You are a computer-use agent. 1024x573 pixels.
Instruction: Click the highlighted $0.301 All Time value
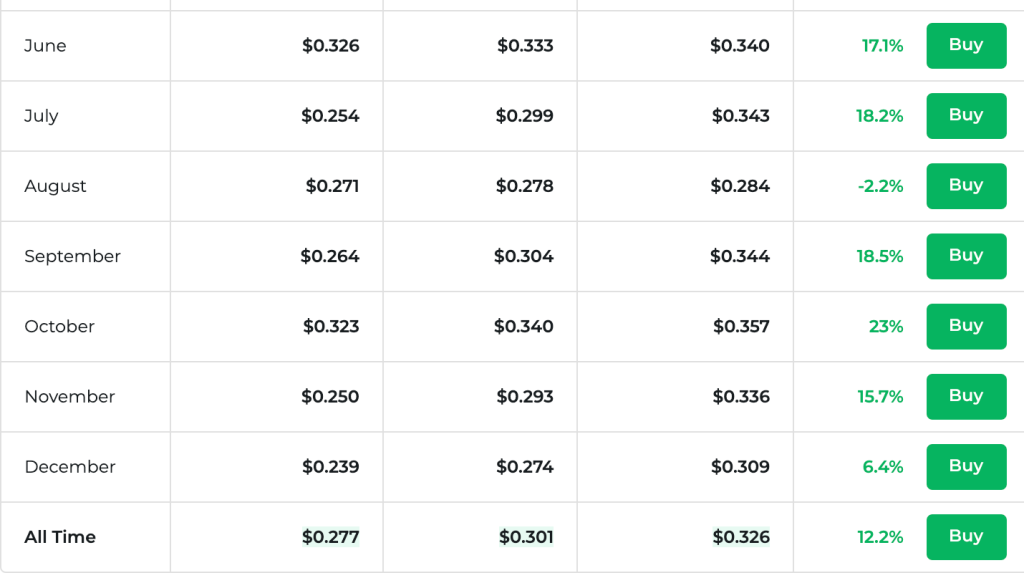tap(526, 537)
